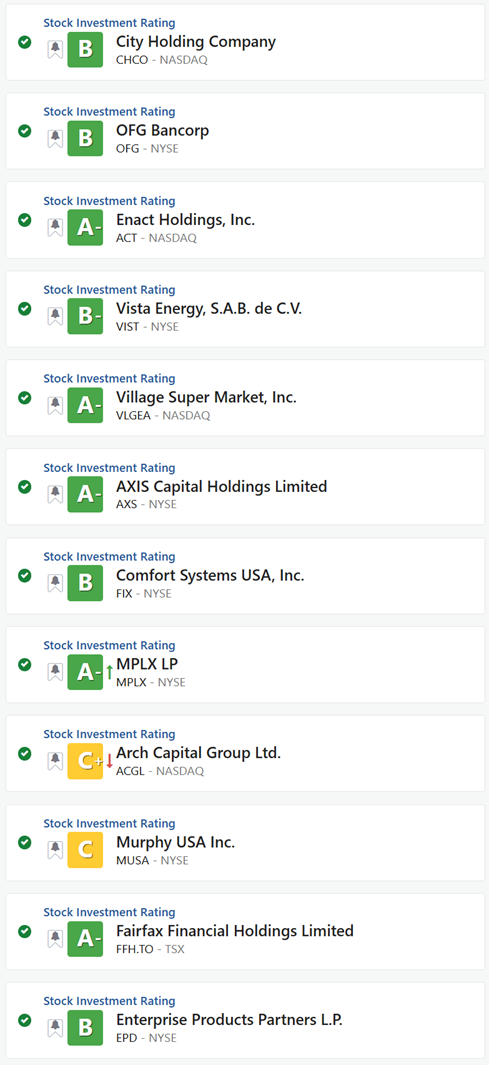Screen dimensions: 489x1065
Task: Toggle the green checkmark for Enterprise Products Partners
Action: pos(24,1020)
